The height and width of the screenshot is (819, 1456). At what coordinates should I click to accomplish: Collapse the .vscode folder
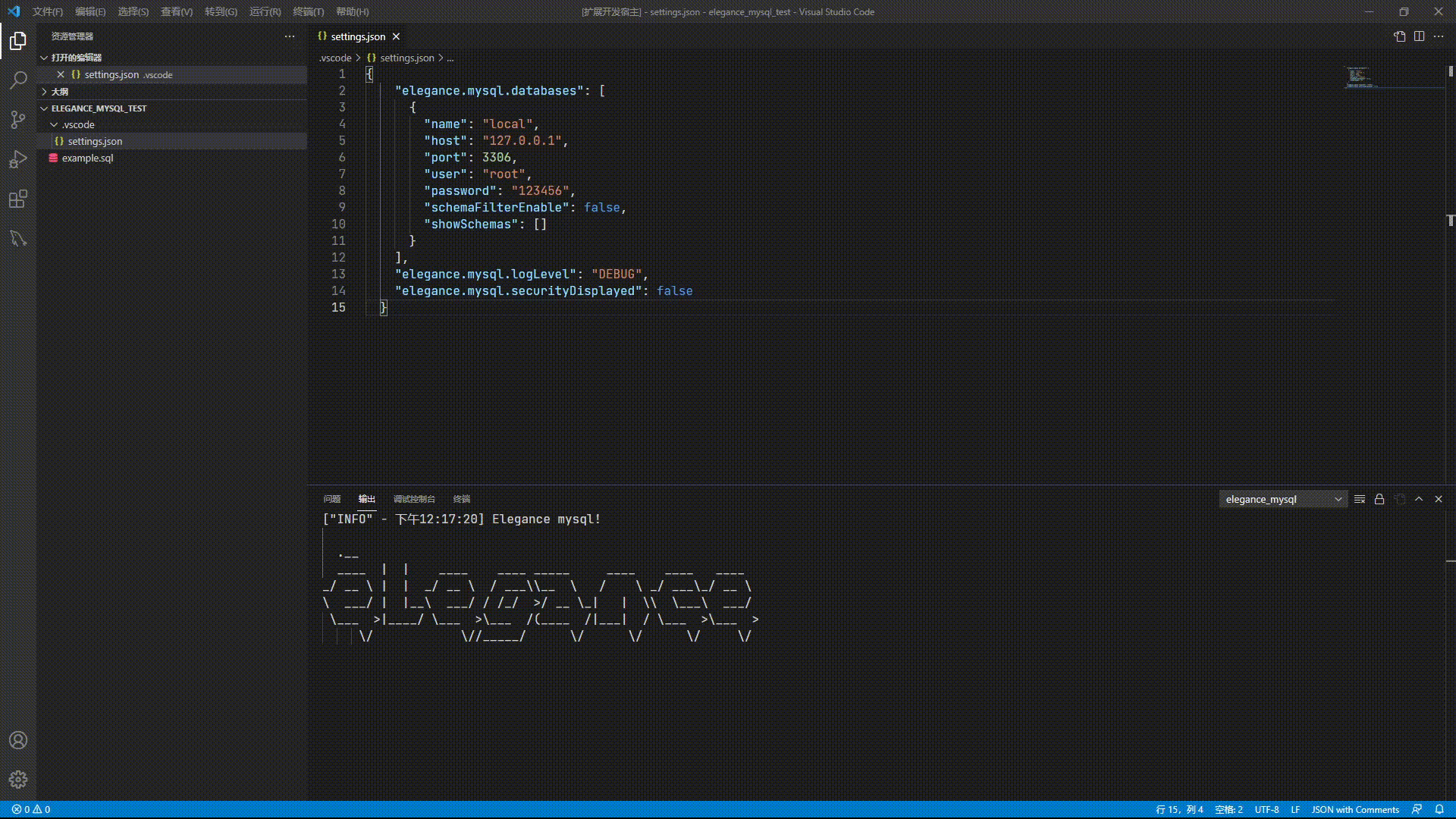54,124
